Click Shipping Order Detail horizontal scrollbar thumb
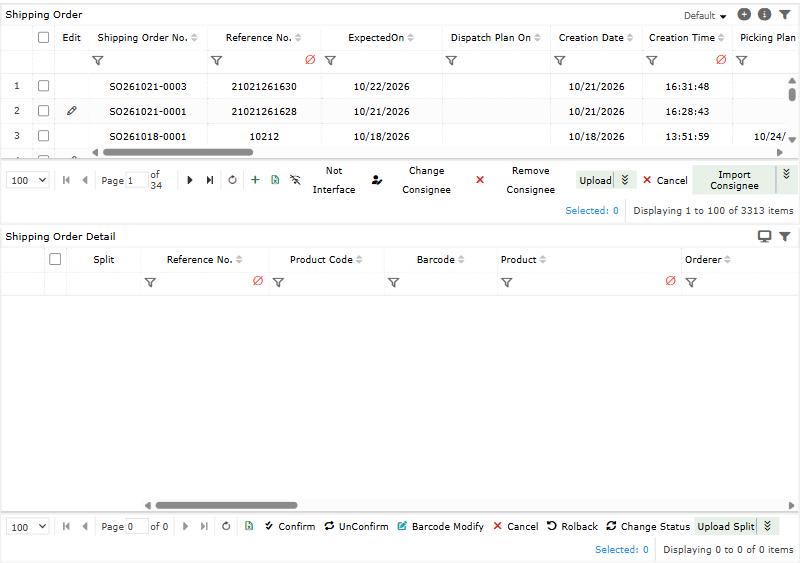This screenshot has height=563, width=800. 227,505
